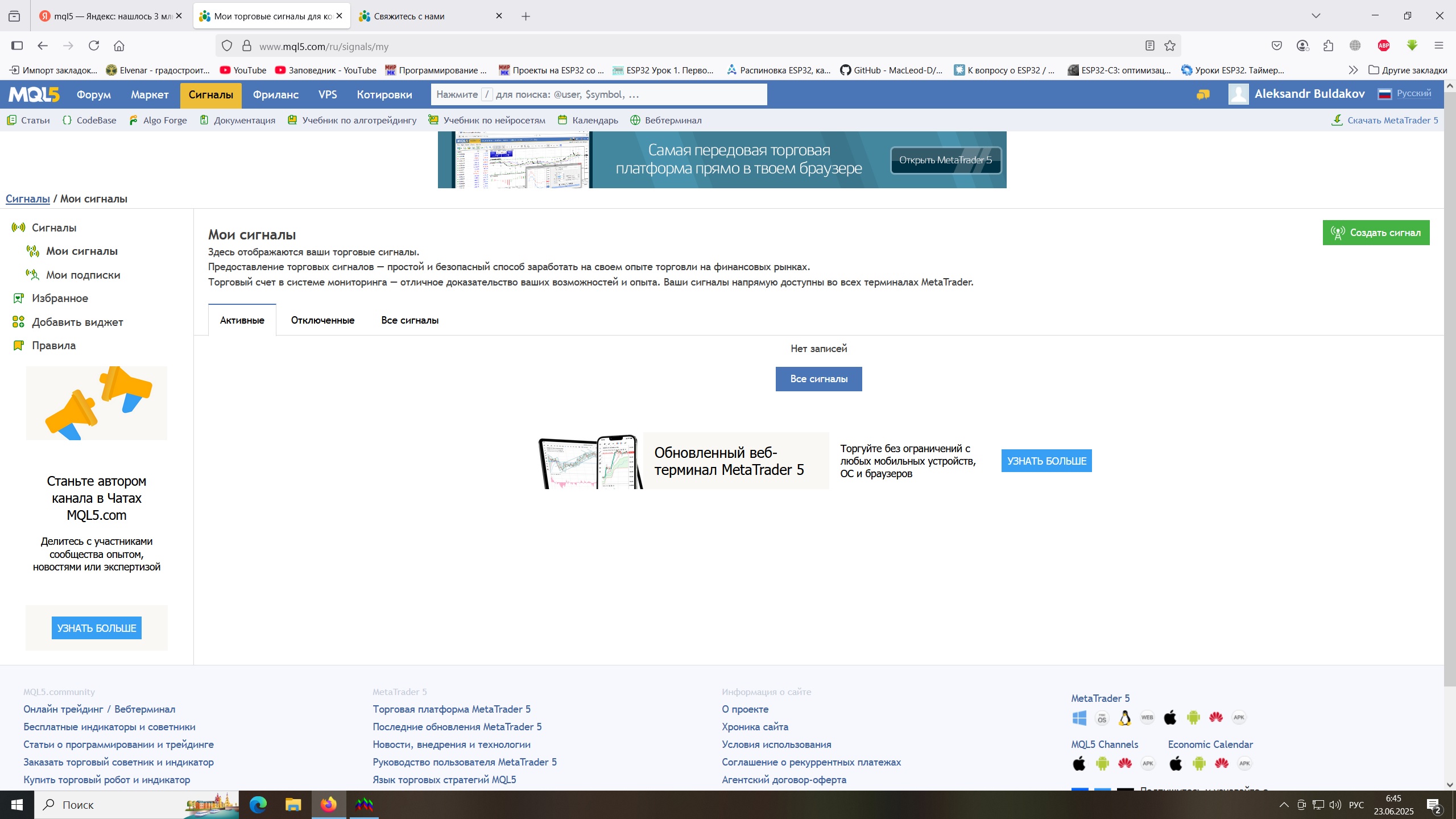Click the page vertical scrollbar
This screenshot has width=1456, height=819.
coord(1449,387)
